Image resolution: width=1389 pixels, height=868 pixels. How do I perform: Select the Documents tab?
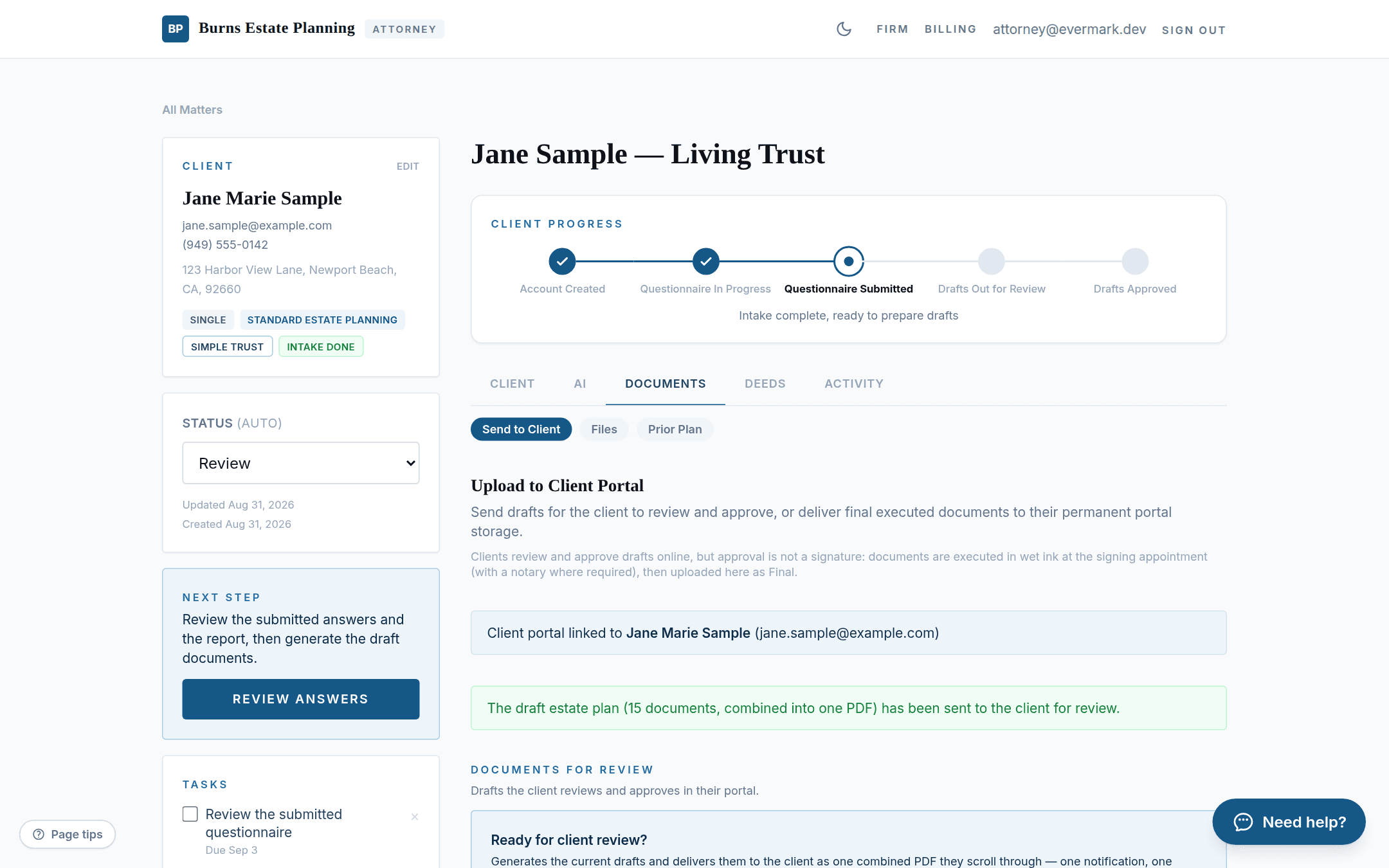tap(665, 384)
